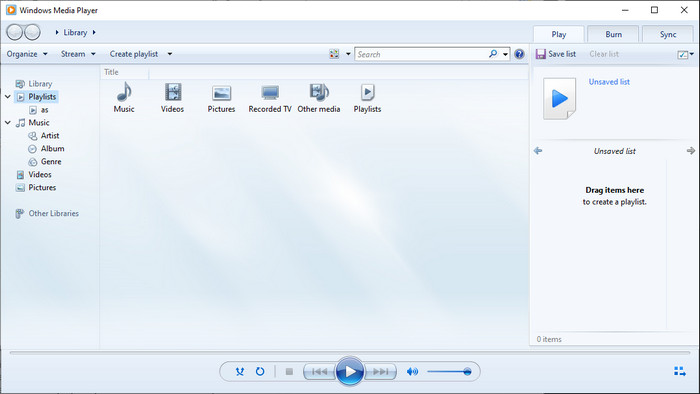Click the Previous track button

pyautogui.click(x=319, y=371)
